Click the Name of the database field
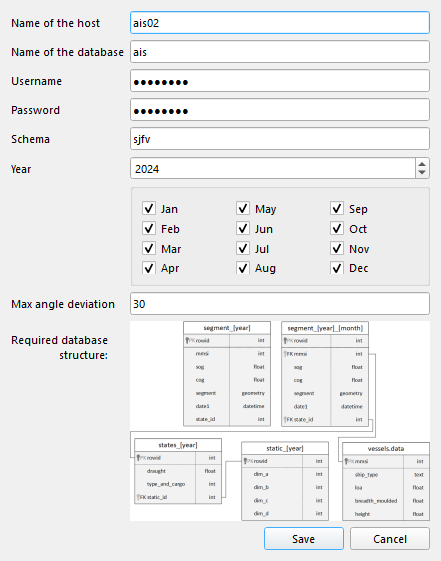 pos(280,52)
